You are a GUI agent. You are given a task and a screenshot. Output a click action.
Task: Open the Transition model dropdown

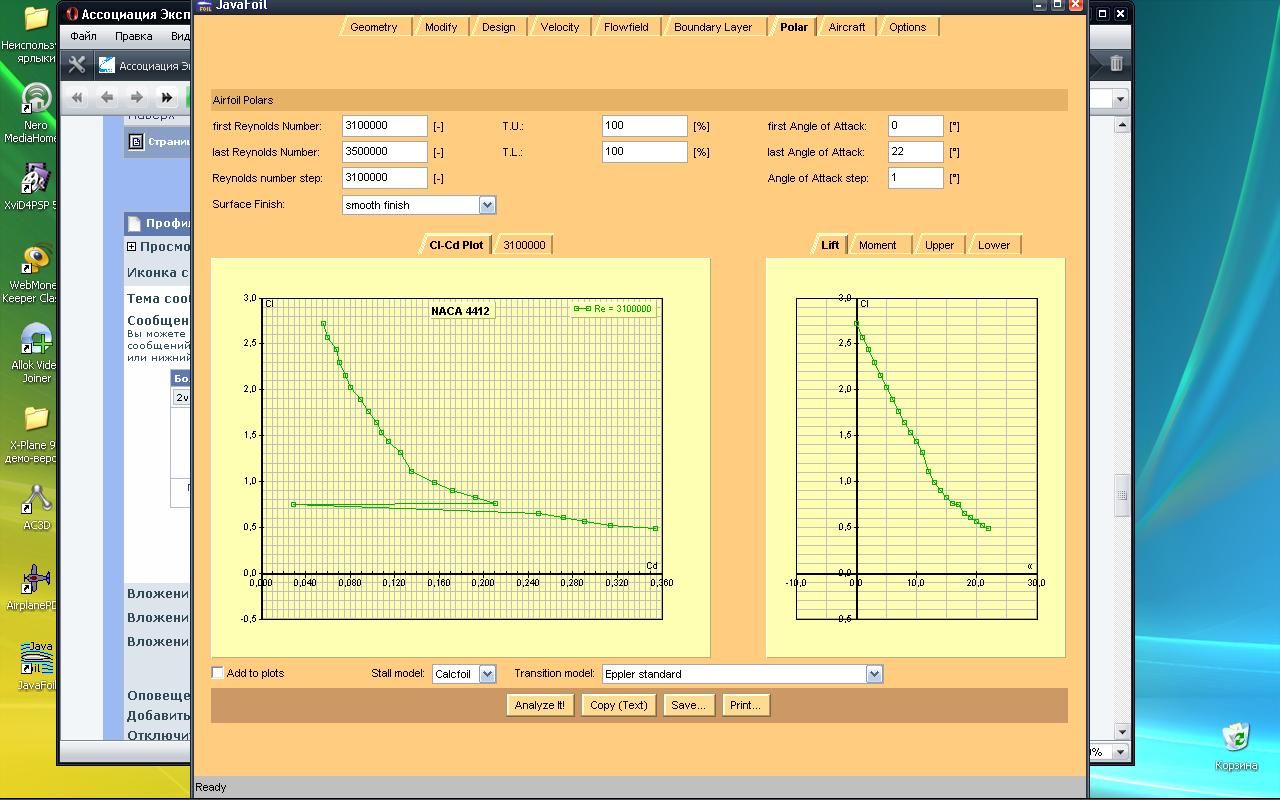[874, 674]
